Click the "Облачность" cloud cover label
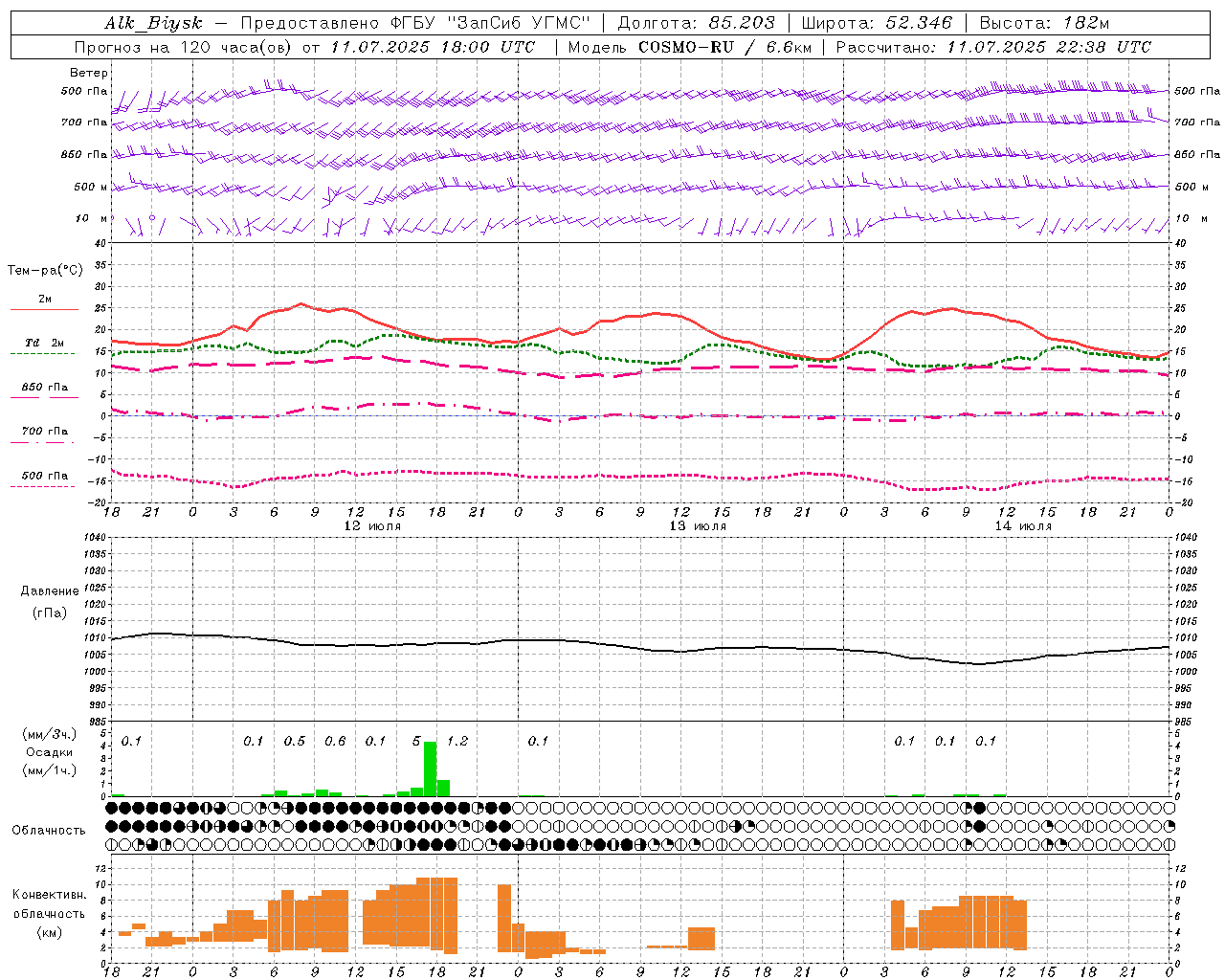 (x=49, y=831)
